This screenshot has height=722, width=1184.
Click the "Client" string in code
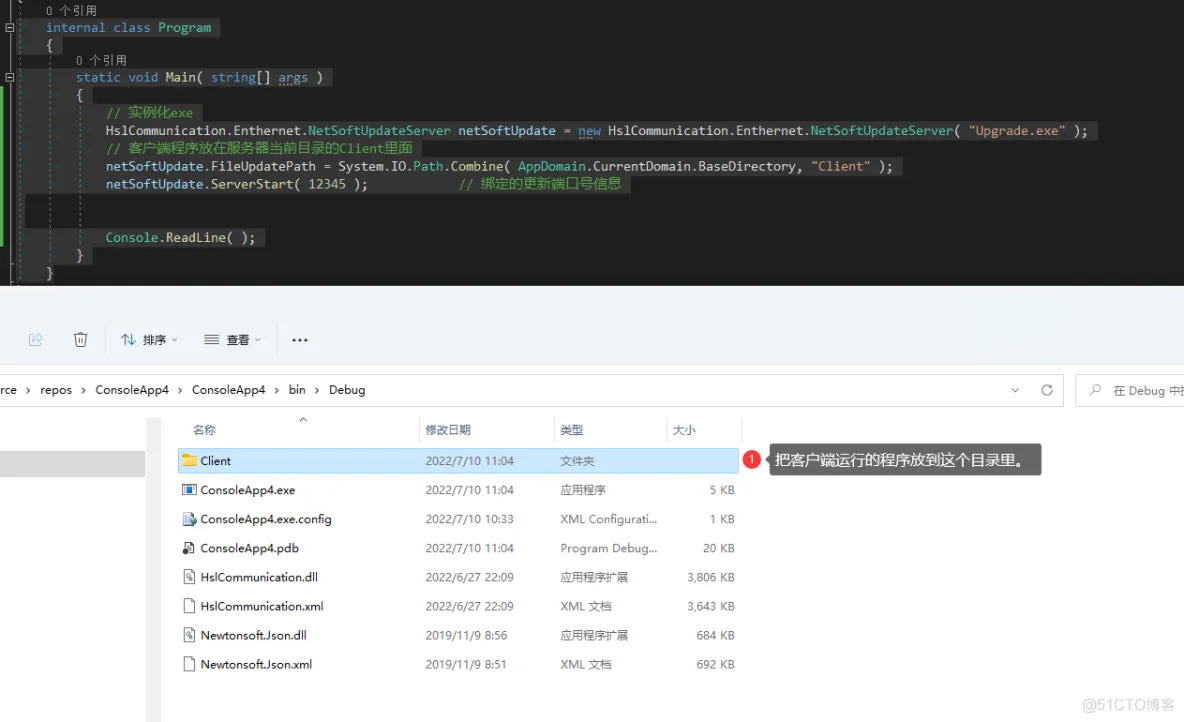point(840,166)
